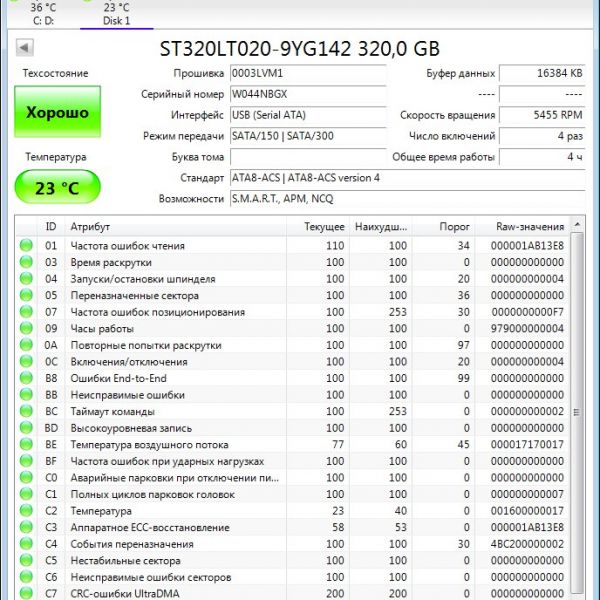Click the attribute list scrollbar thumb
This screenshot has width=600, height=600.
[577, 411]
